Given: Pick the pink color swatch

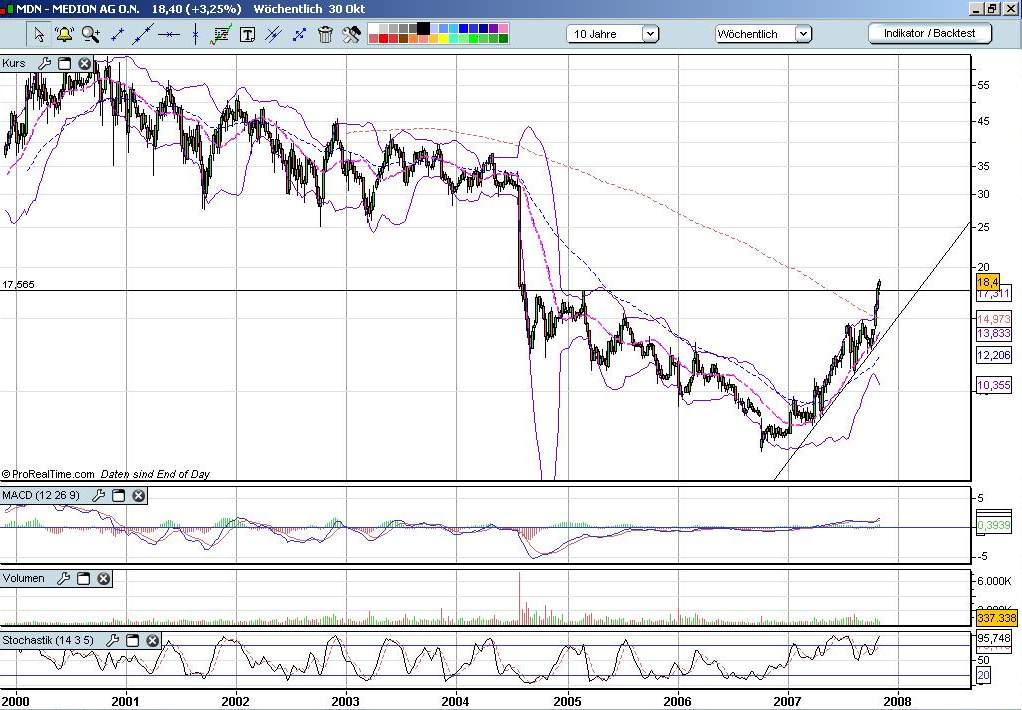Looking at the screenshot, I should 503,28.
